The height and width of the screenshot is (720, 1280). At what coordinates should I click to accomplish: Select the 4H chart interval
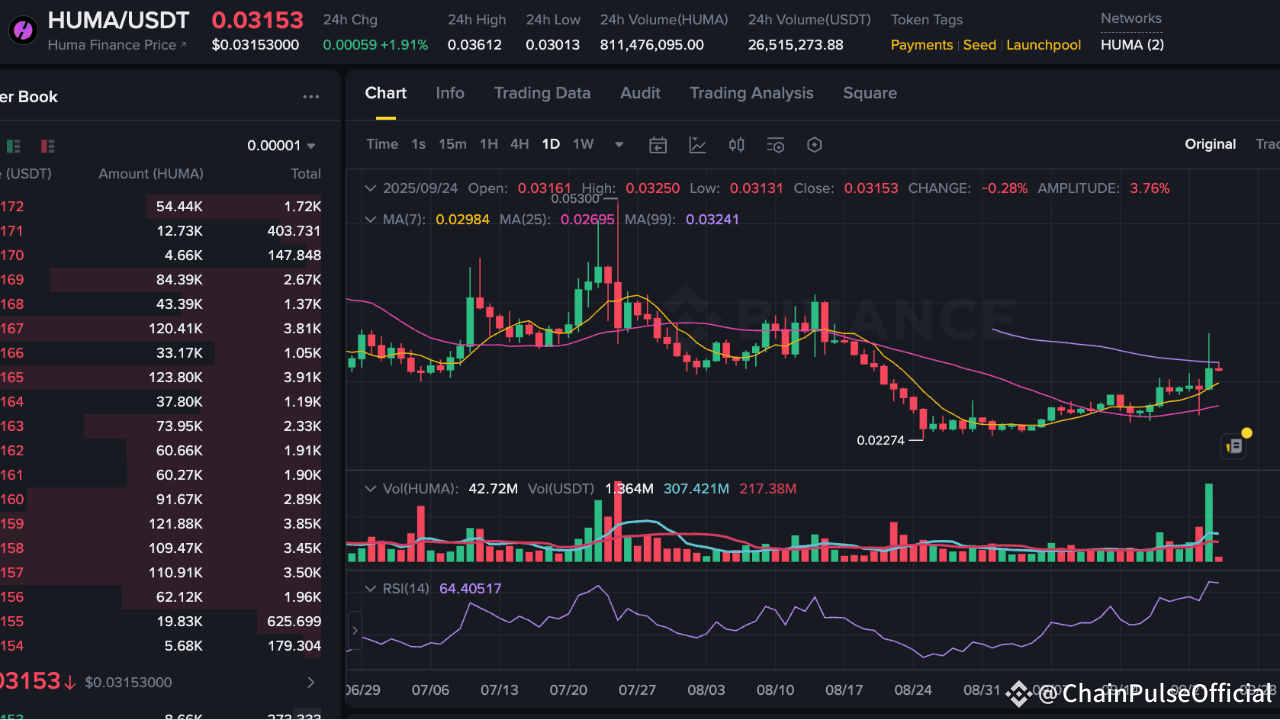coord(519,144)
